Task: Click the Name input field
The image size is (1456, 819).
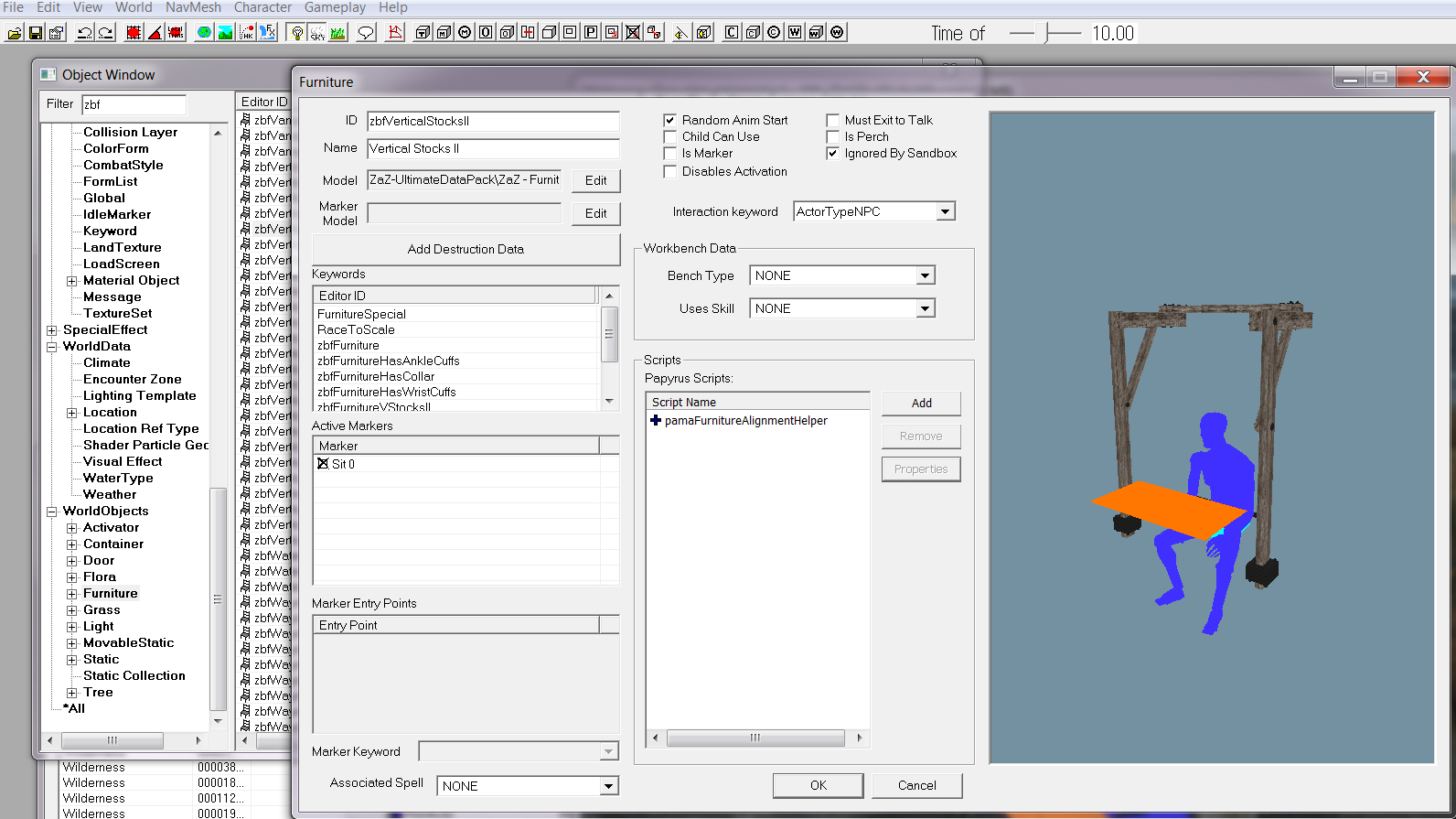Action: pos(493,148)
